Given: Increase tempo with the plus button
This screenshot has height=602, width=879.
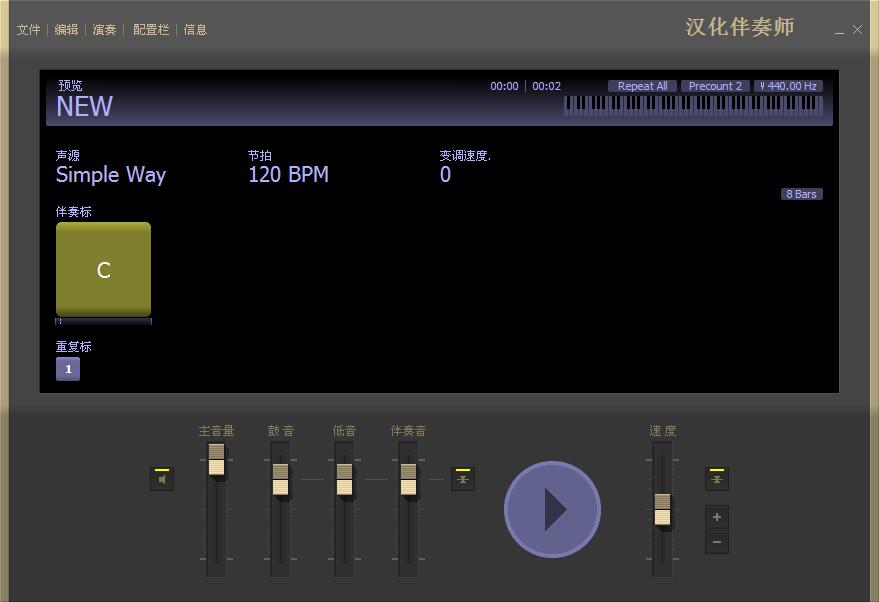Looking at the screenshot, I should [x=717, y=517].
